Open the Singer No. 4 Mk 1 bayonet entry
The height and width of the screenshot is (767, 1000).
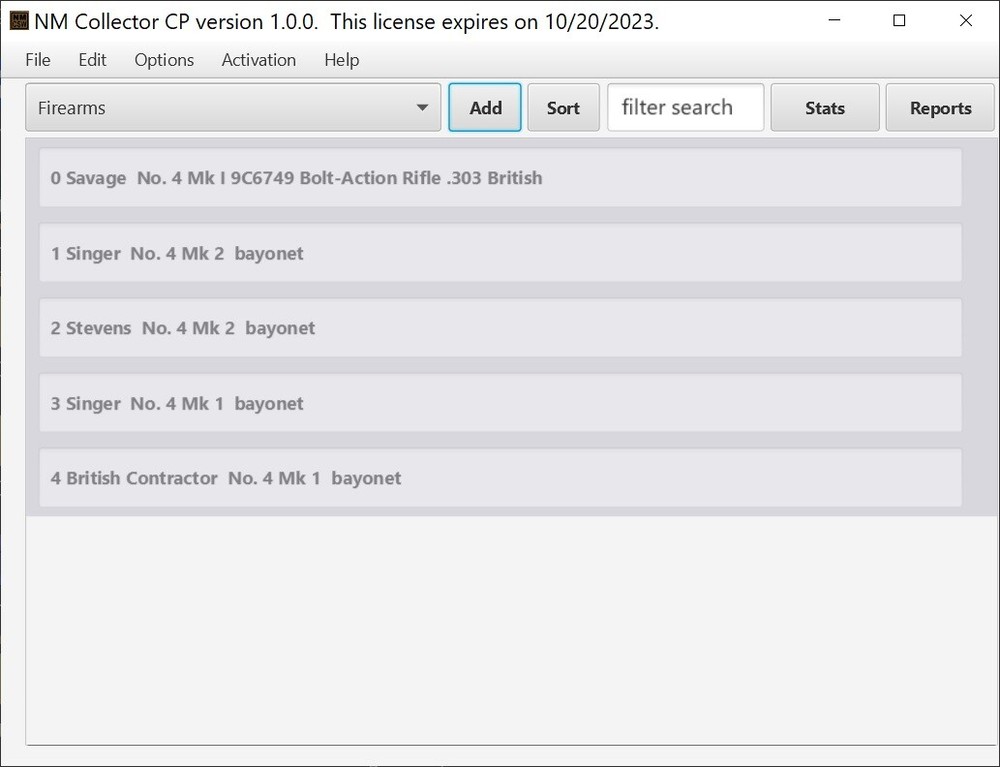tap(499, 403)
